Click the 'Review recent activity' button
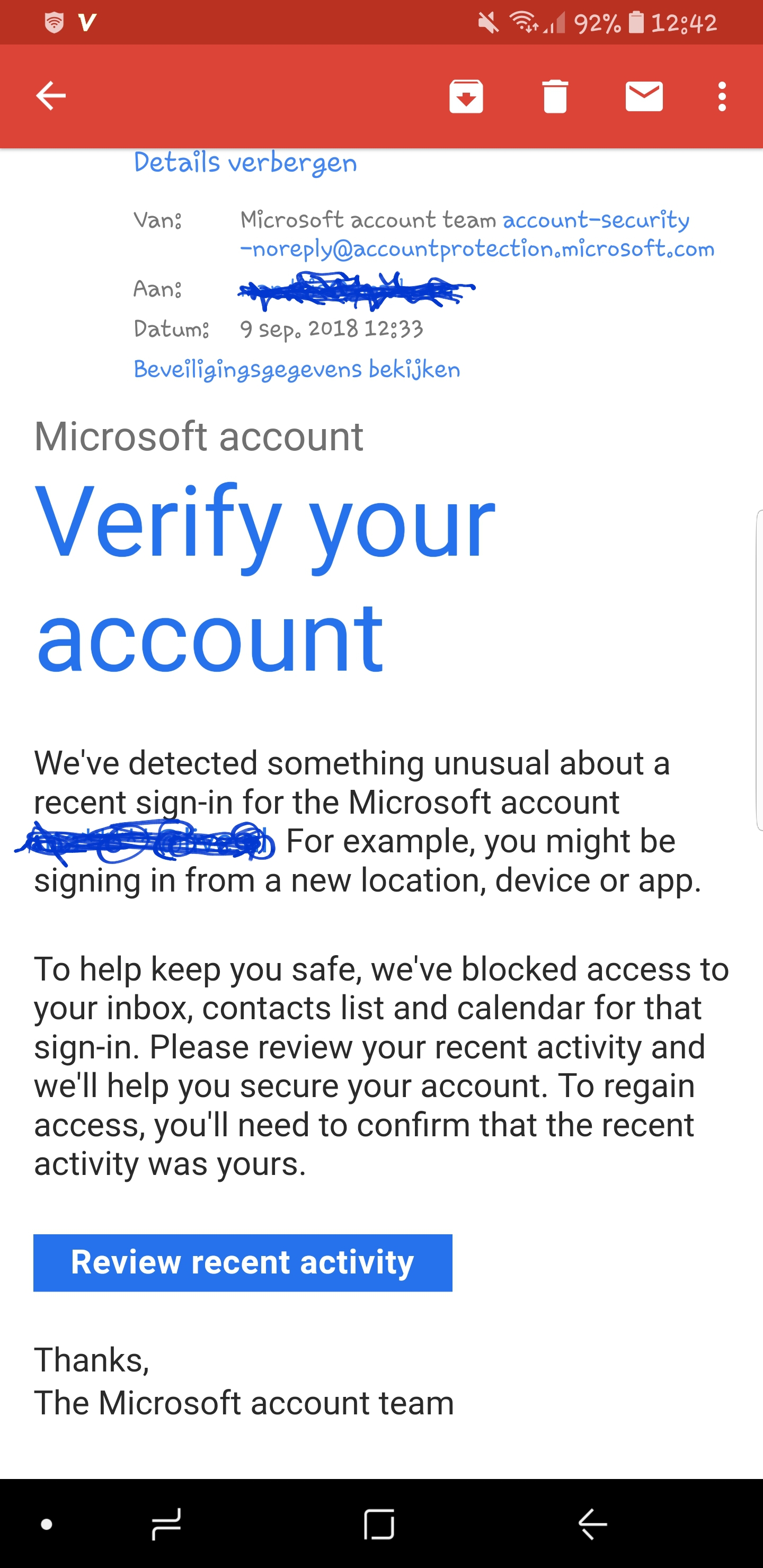The image size is (763, 1568). click(x=242, y=1262)
